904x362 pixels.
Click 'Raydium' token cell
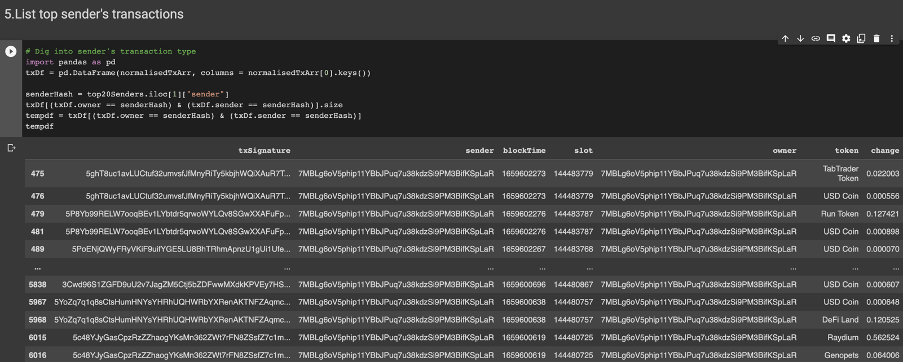click(845, 338)
